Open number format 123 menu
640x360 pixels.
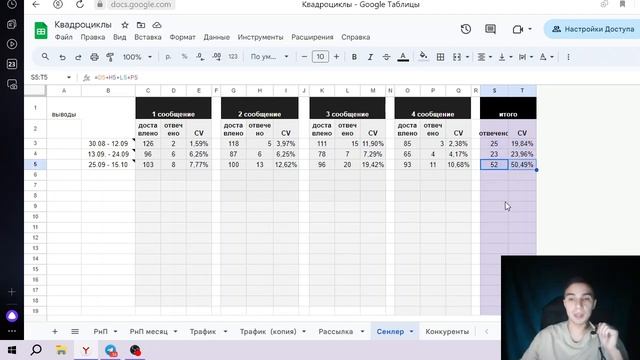[x=233, y=57]
